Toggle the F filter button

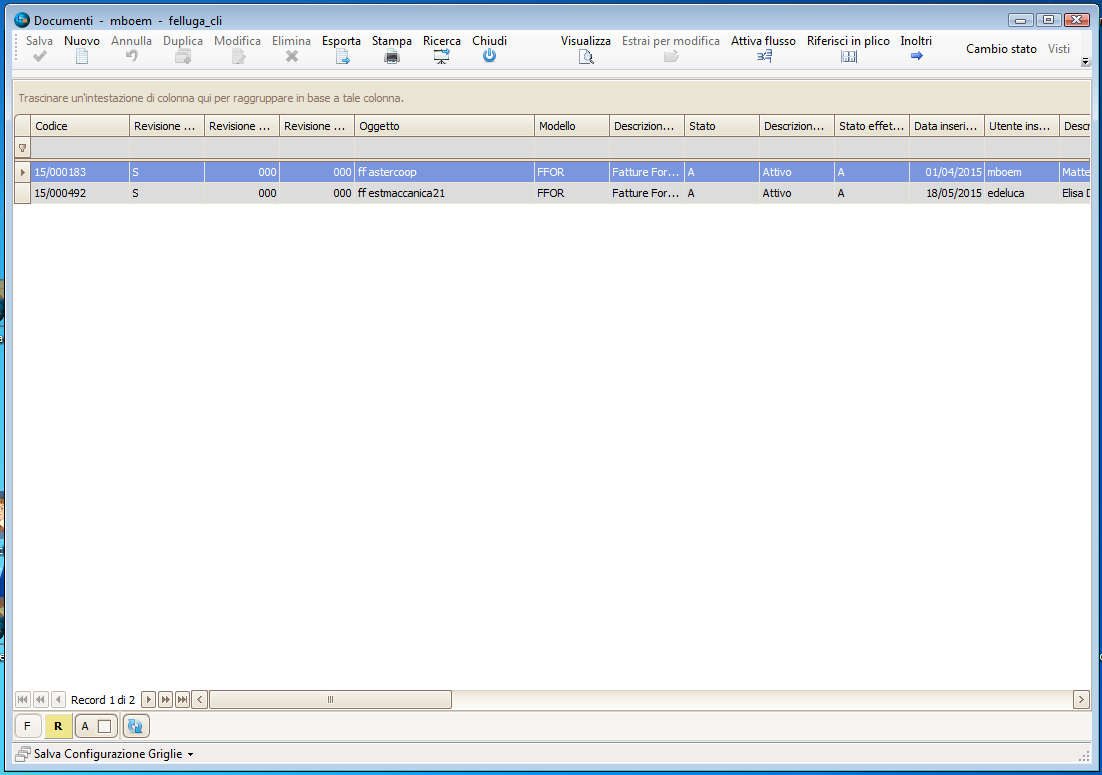(x=27, y=726)
